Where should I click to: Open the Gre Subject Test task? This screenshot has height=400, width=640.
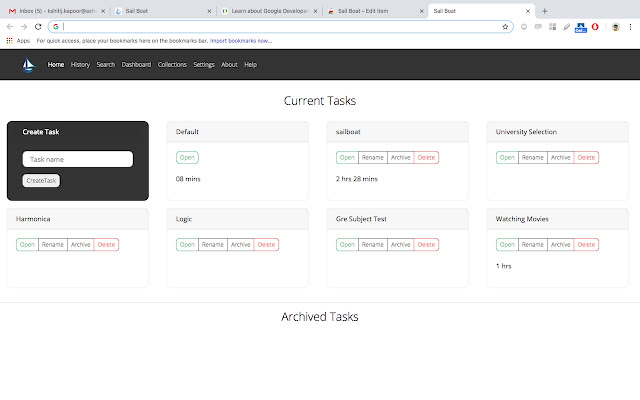pos(347,244)
